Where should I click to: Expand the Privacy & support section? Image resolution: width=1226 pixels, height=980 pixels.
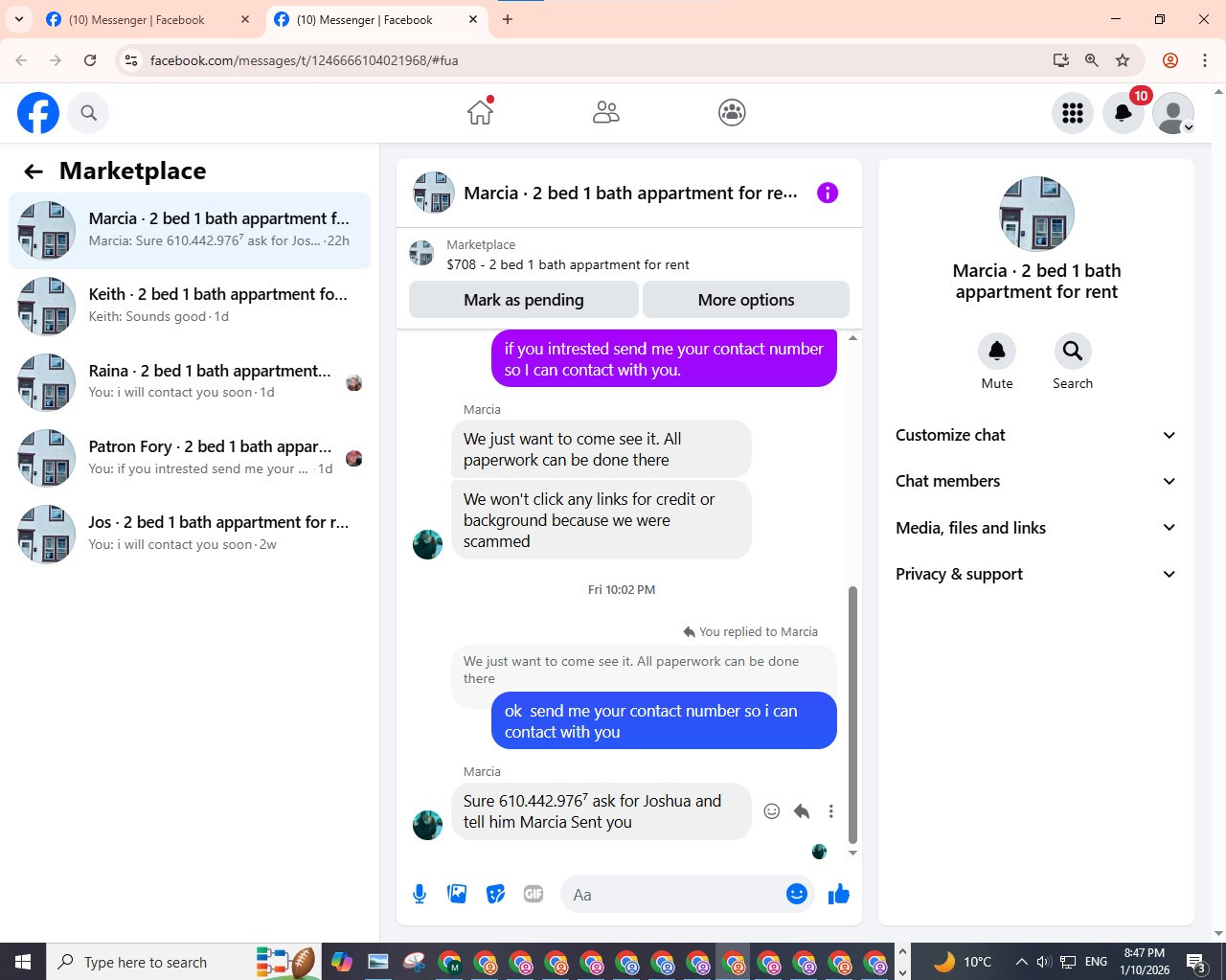pos(1036,574)
